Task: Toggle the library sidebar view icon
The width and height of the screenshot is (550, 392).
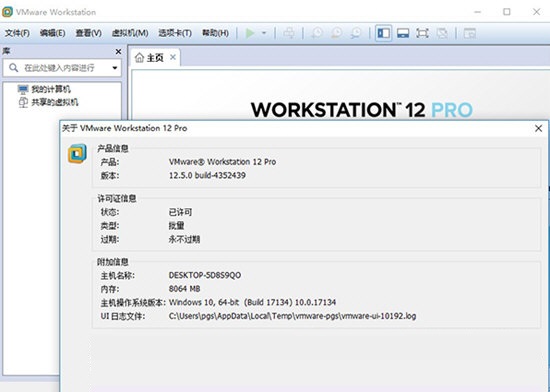Action: [x=383, y=33]
